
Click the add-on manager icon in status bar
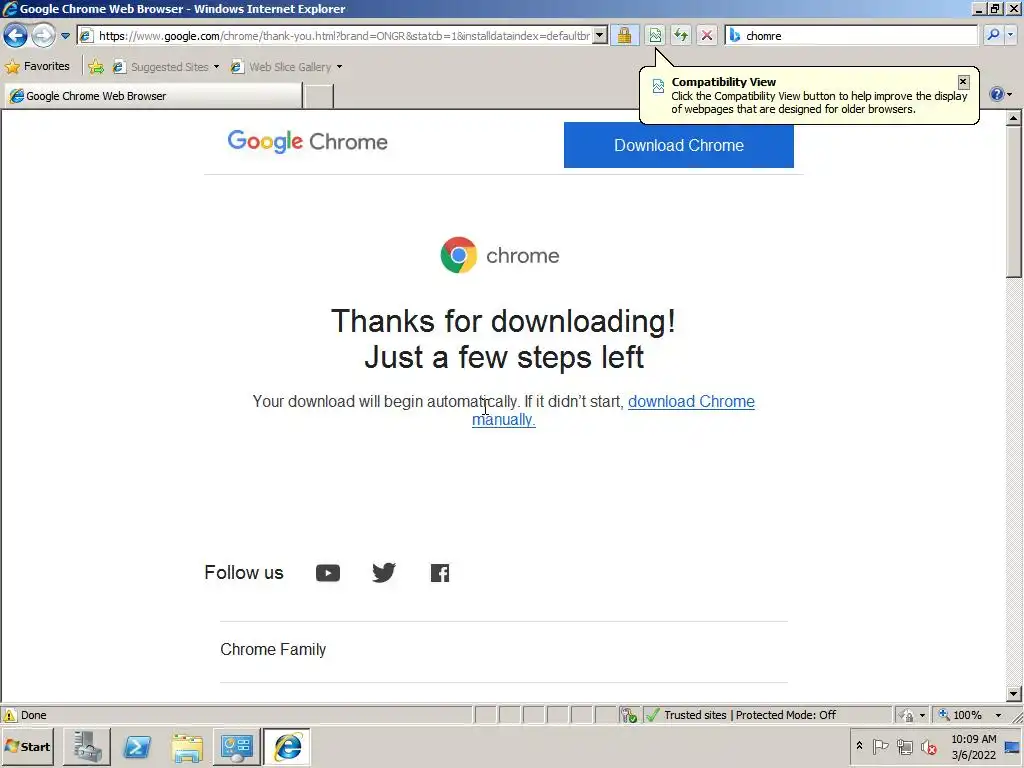tap(629, 715)
